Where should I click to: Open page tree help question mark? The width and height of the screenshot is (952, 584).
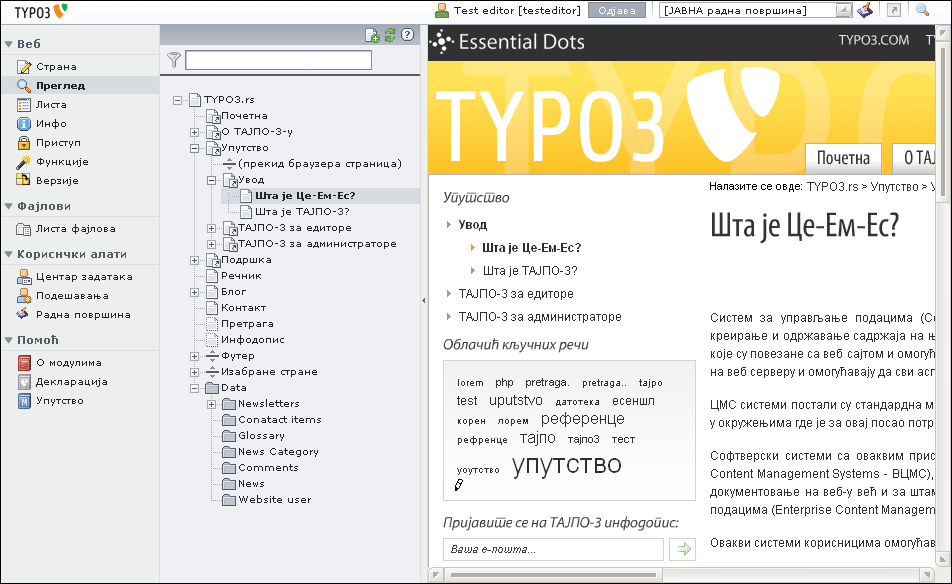(x=407, y=35)
